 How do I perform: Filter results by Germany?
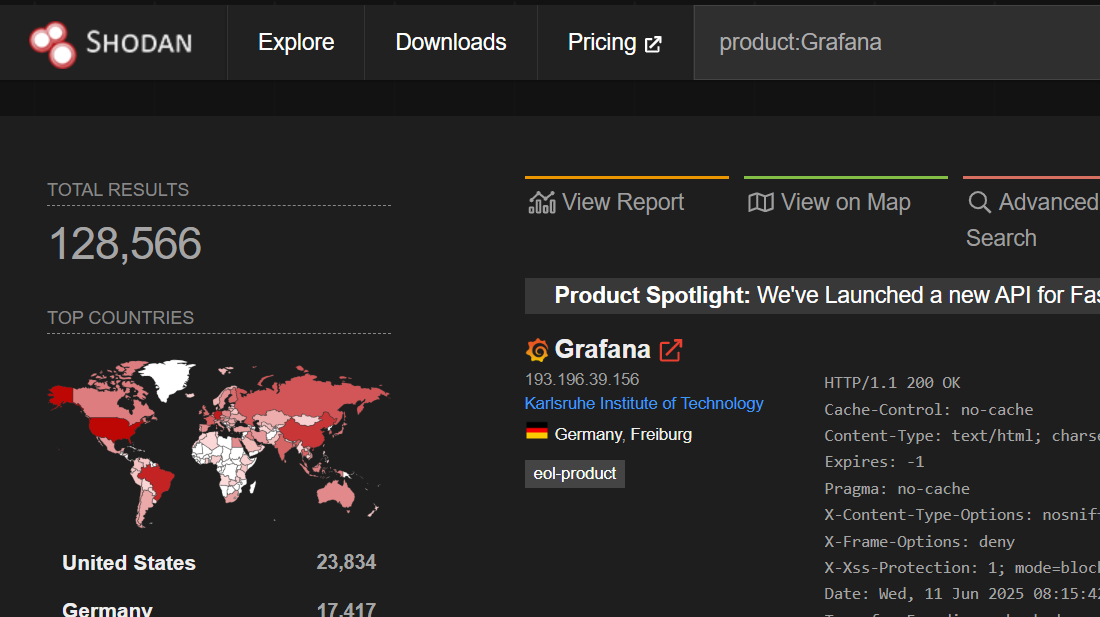tap(107, 608)
